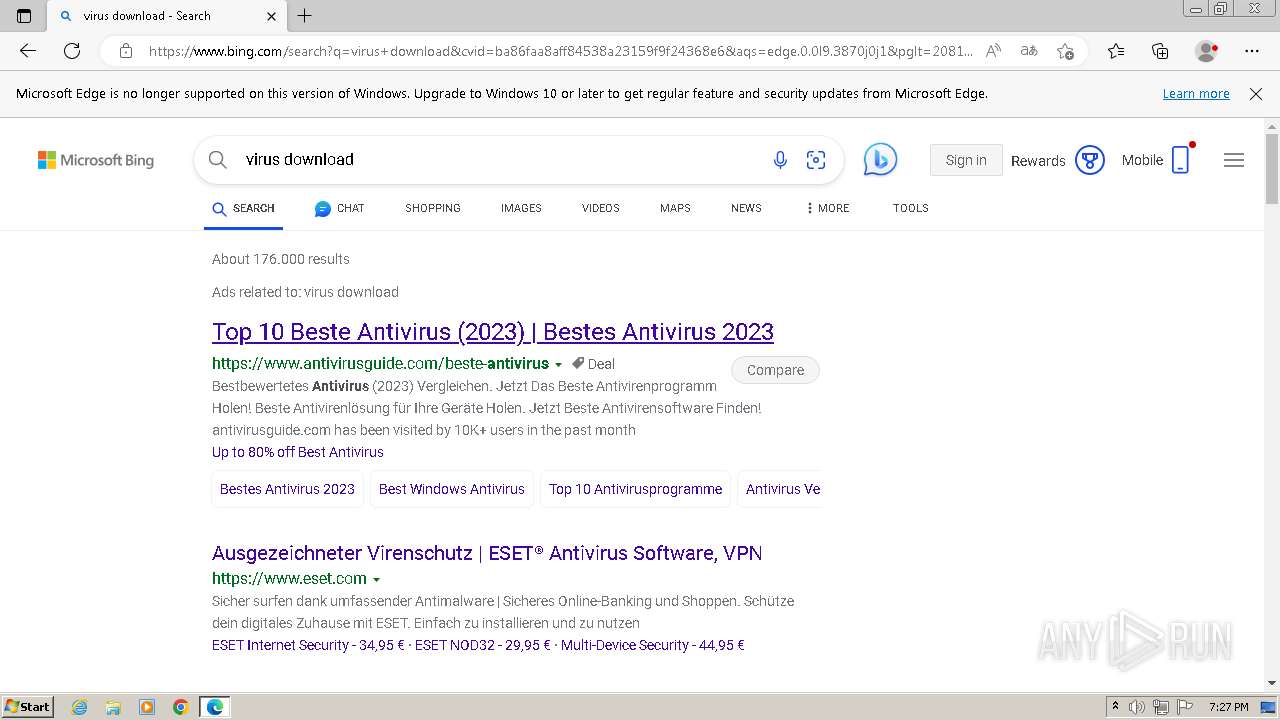Click the search magnifier icon in Bing box
The height and width of the screenshot is (720, 1280).
218,160
